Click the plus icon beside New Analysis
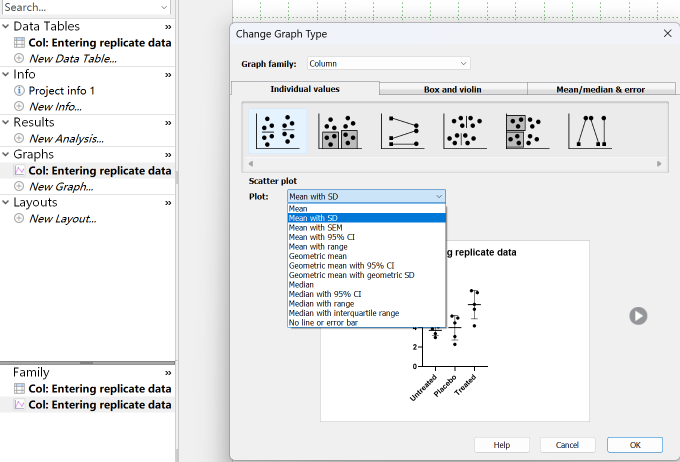The height and width of the screenshot is (462, 680). tap(19, 139)
